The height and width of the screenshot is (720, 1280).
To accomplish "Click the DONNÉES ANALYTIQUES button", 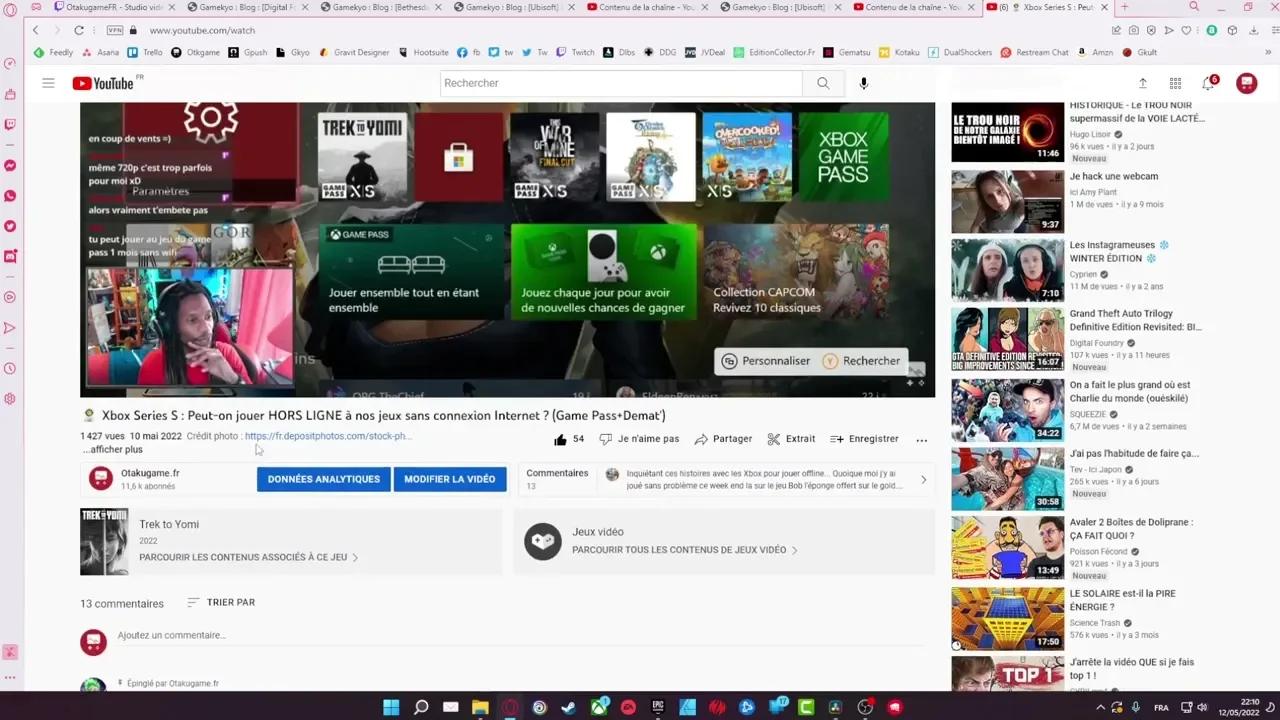I will 323,479.
